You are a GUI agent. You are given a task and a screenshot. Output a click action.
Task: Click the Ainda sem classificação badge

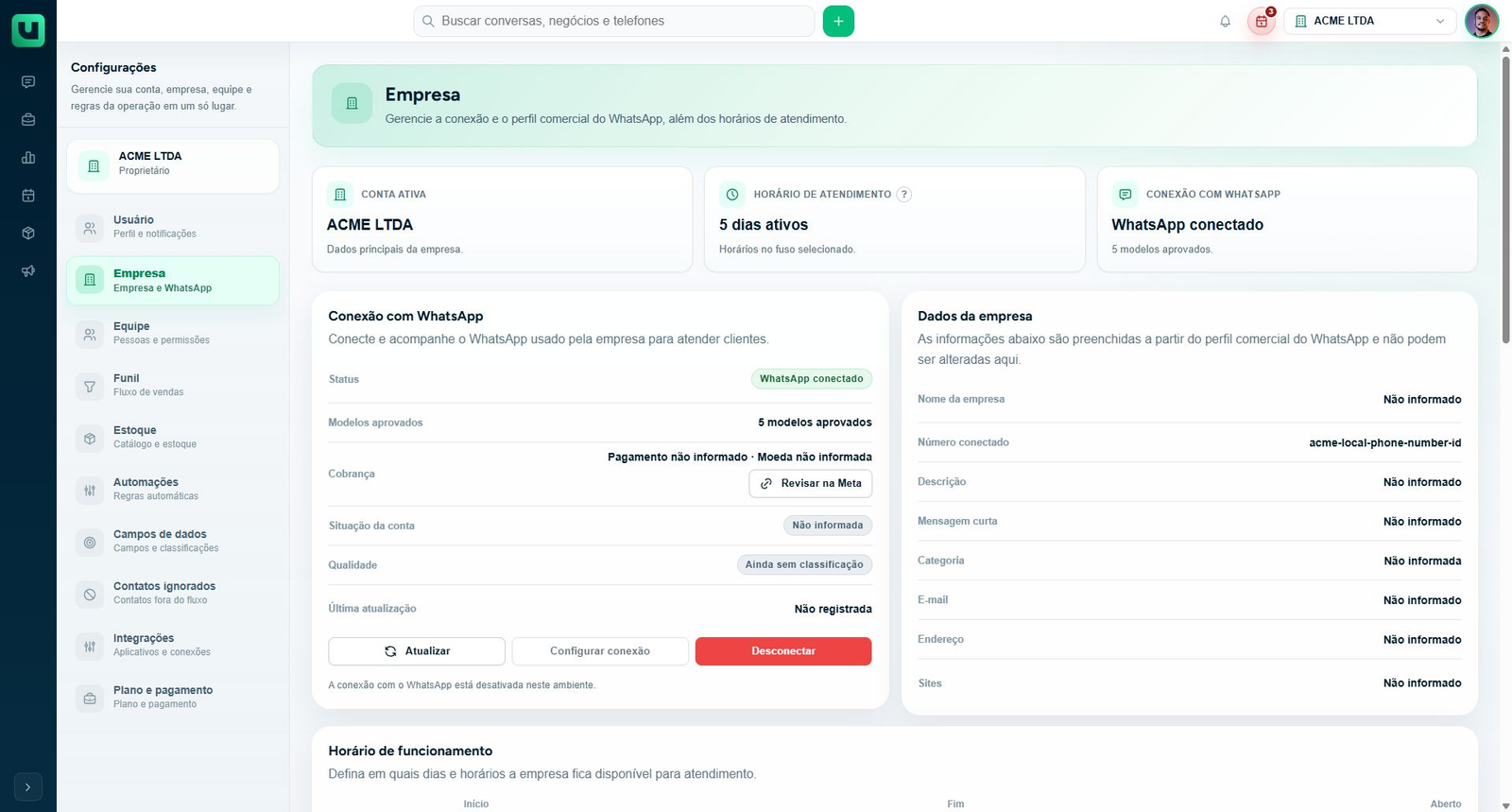click(804, 564)
